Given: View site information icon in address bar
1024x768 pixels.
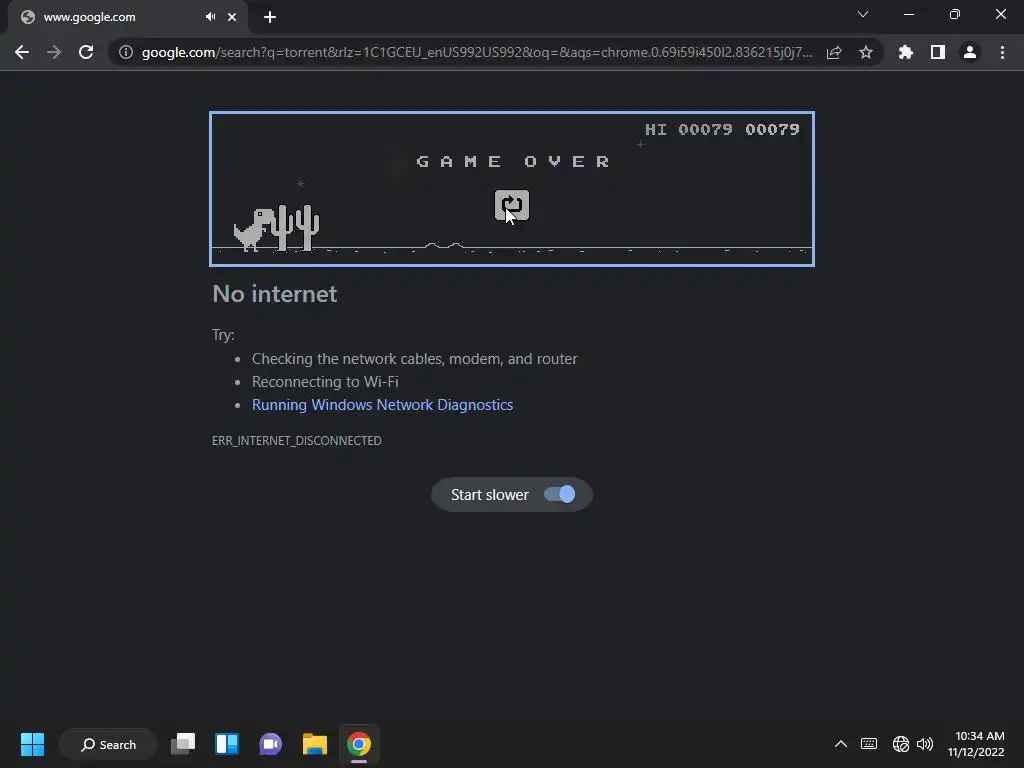Looking at the screenshot, I should pos(125,52).
